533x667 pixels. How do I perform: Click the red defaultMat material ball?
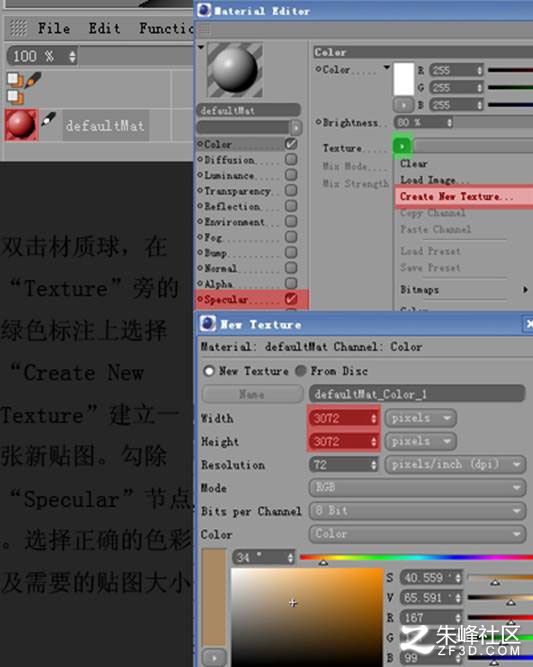pyautogui.click(x=21, y=125)
